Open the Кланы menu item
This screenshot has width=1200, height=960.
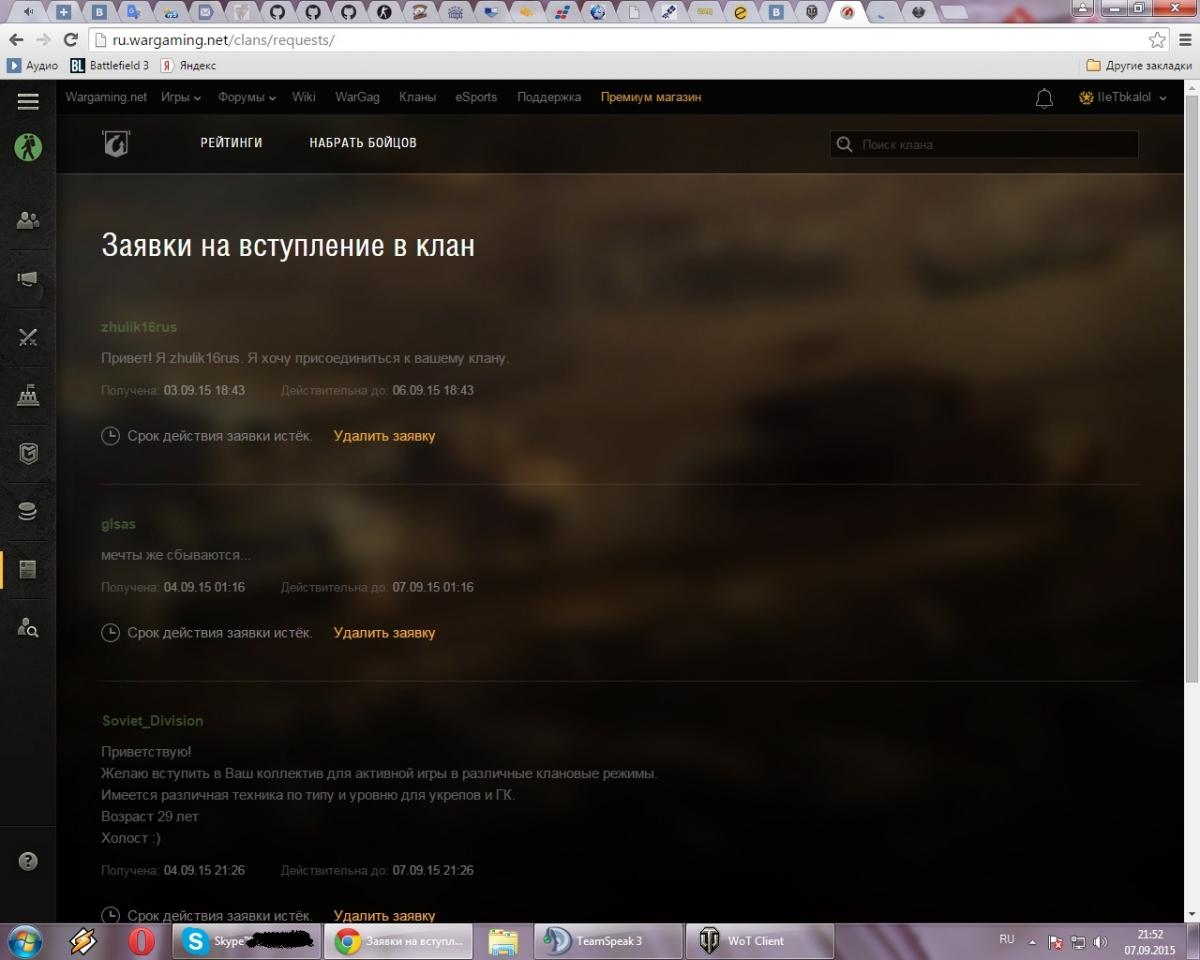[417, 97]
